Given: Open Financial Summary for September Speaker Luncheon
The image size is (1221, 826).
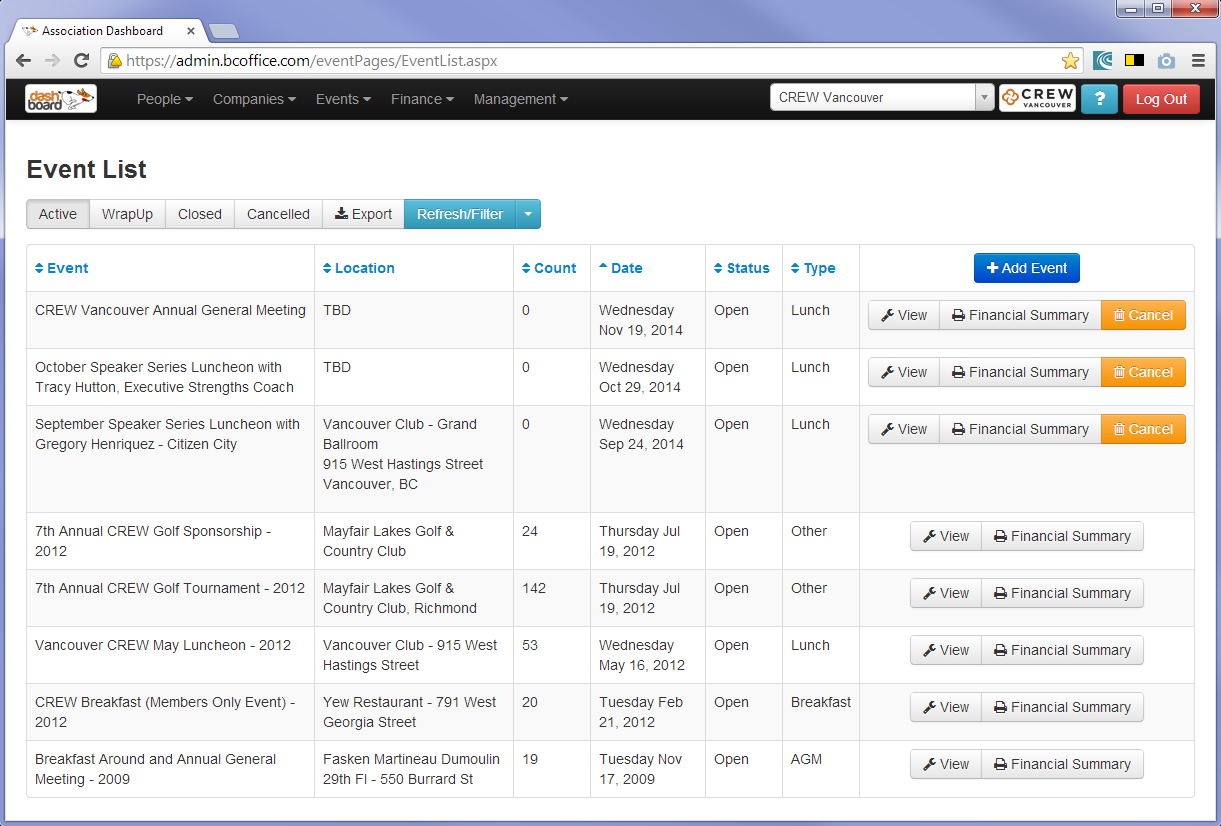Looking at the screenshot, I should coord(1020,429).
